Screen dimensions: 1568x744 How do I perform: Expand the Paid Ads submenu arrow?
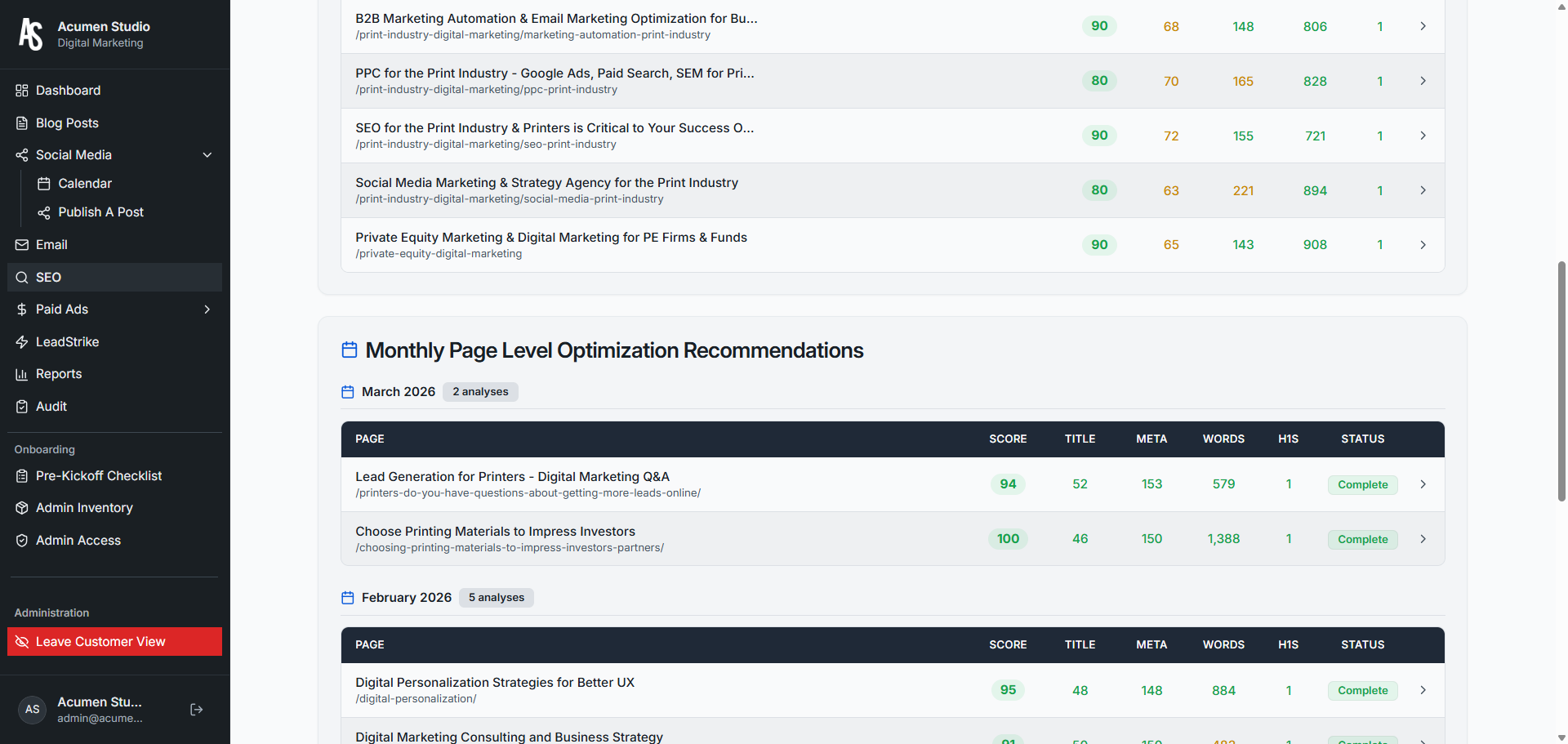pyautogui.click(x=207, y=310)
